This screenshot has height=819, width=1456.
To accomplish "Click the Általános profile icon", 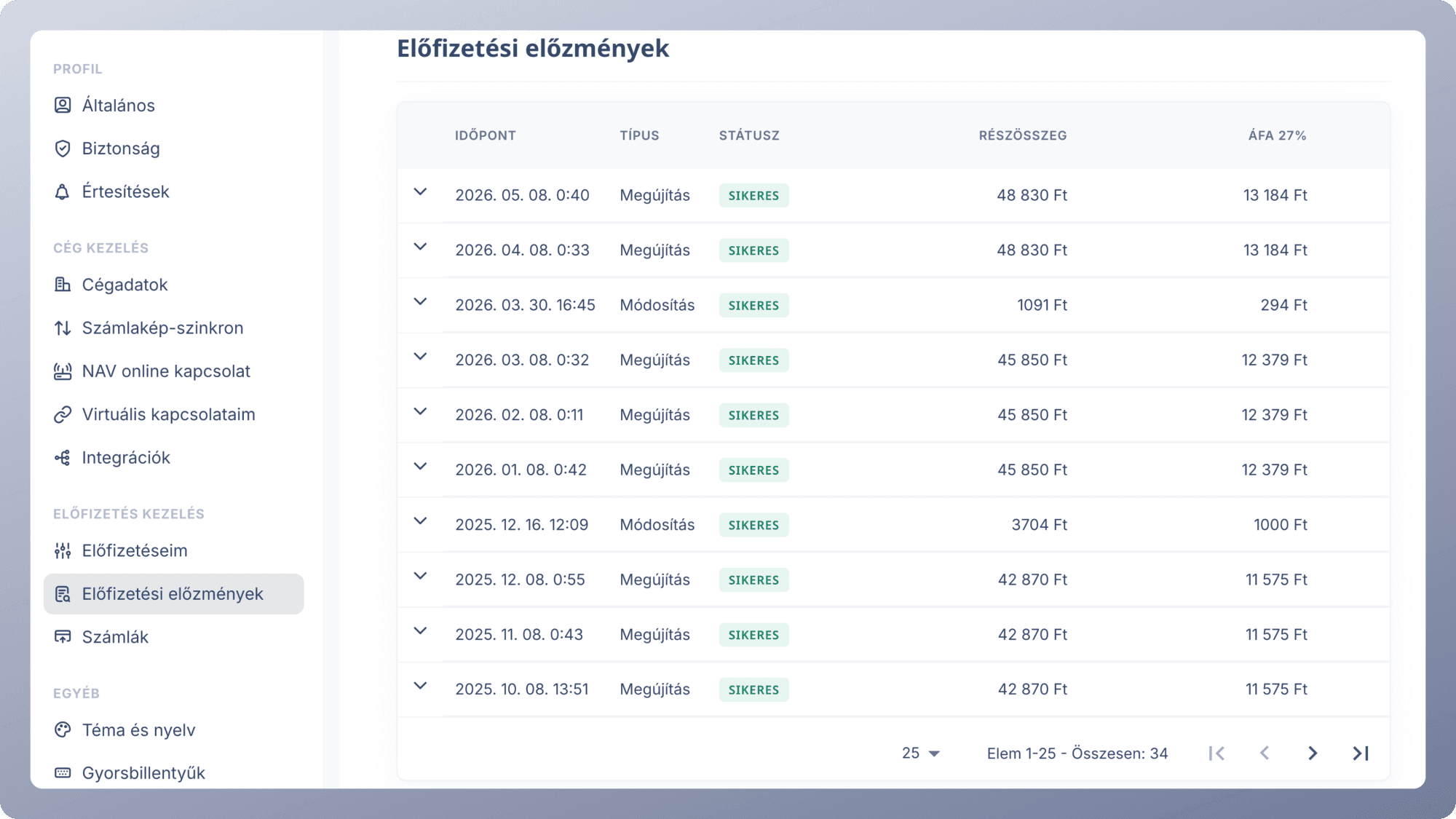I will pos(63,106).
